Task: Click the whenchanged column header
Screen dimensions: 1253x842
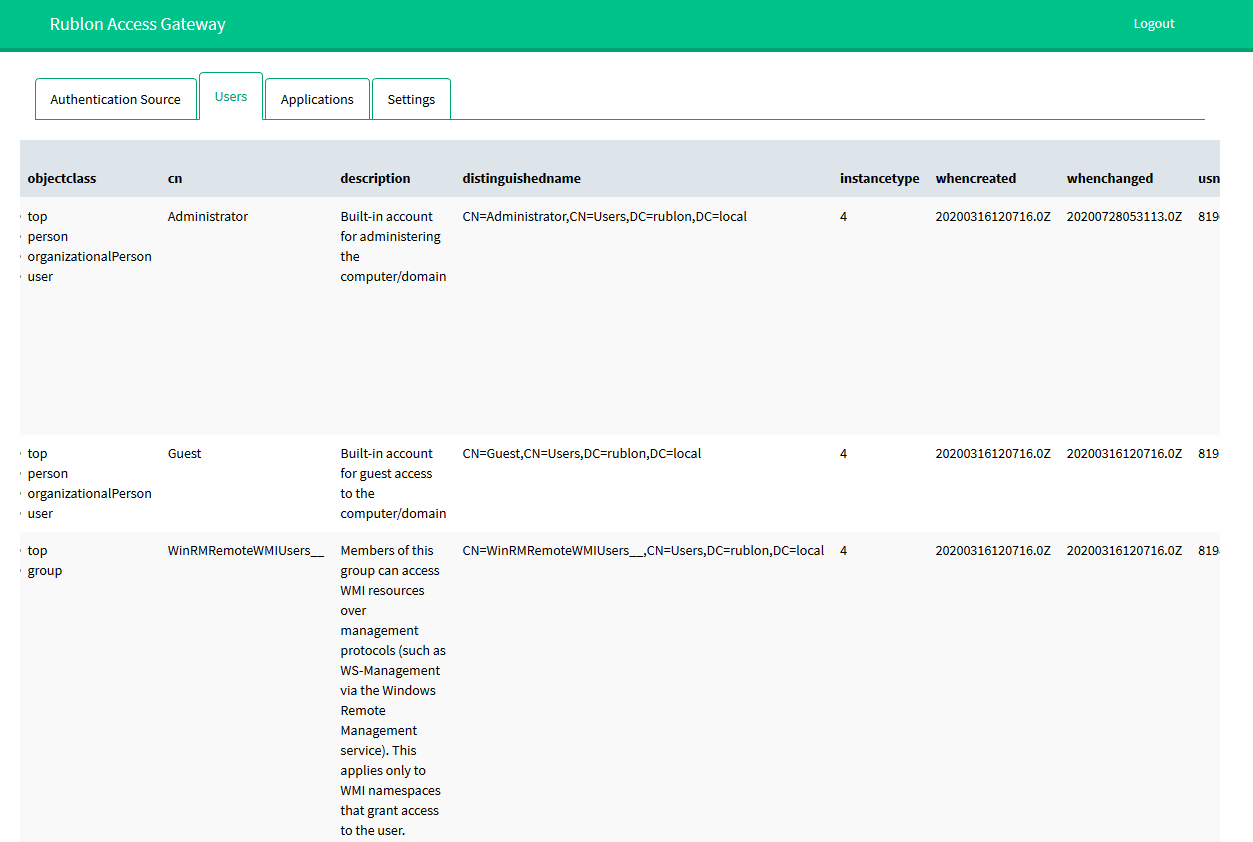Action: click(1109, 179)
